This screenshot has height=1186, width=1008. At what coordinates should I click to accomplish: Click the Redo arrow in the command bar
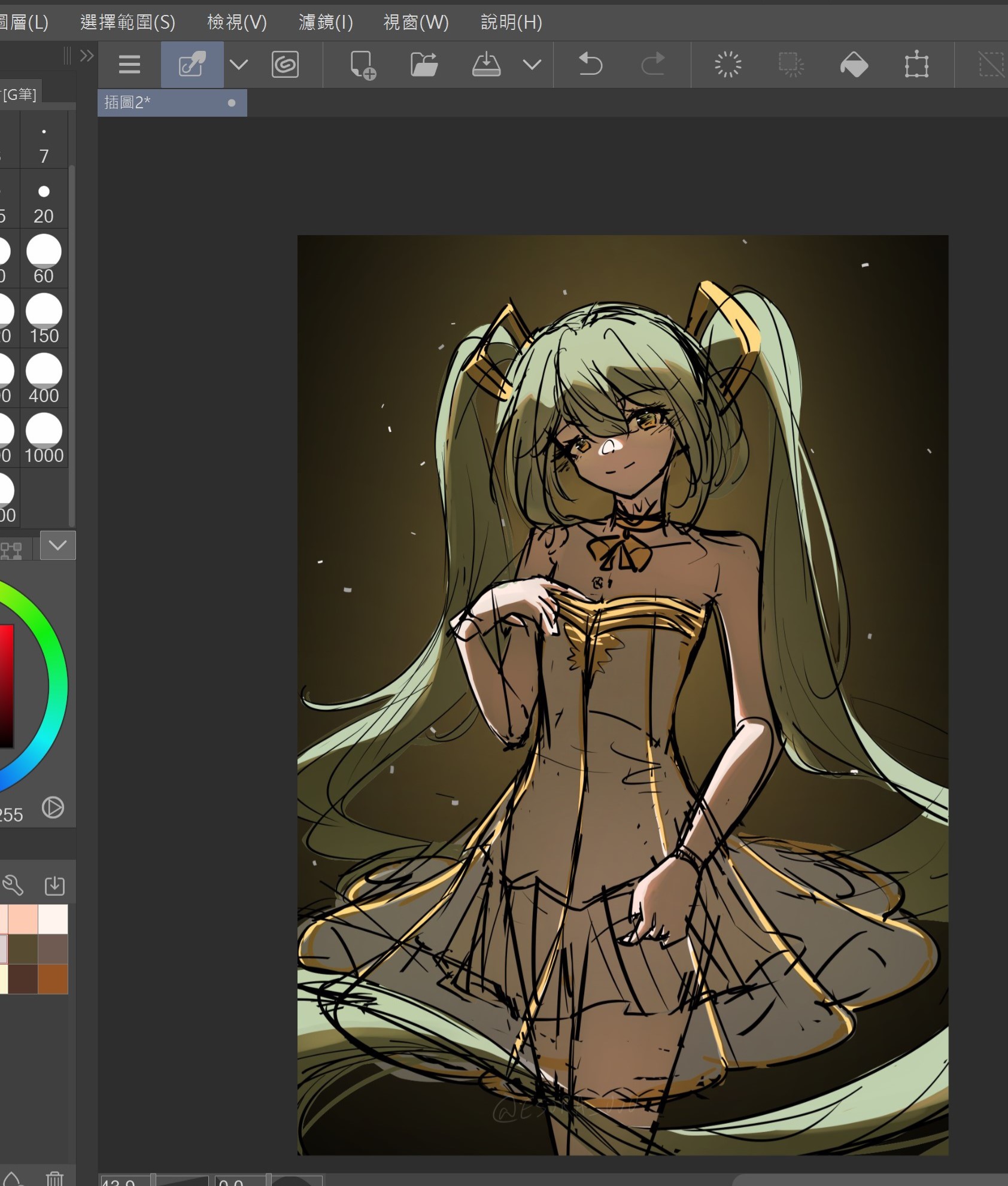tap(652, 64)
